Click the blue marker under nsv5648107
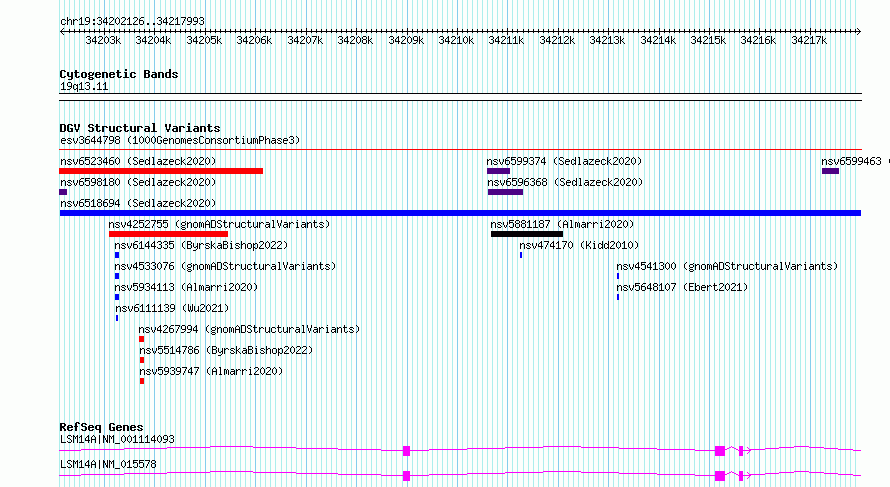Image resolution: width=890 pixels, height=487 pixels. (x=618, y=297)
